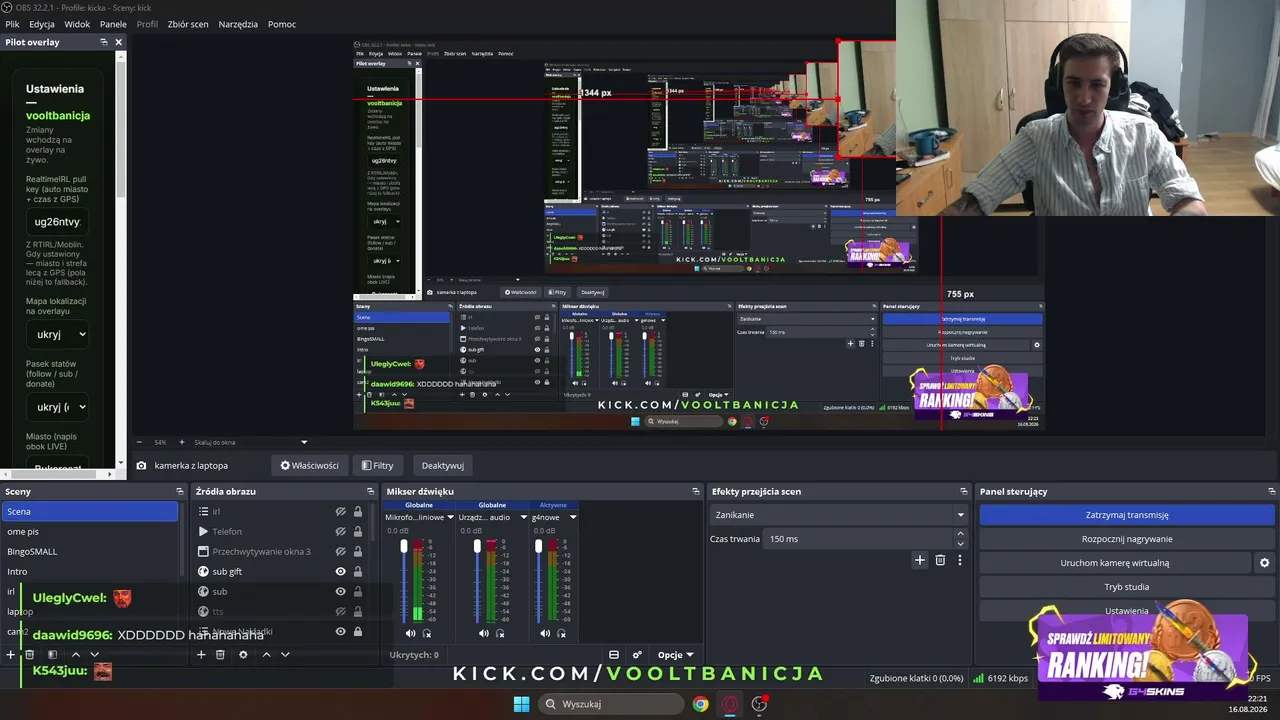Add a new scene
Viewport: 1280px width, 720px height.
11,654
